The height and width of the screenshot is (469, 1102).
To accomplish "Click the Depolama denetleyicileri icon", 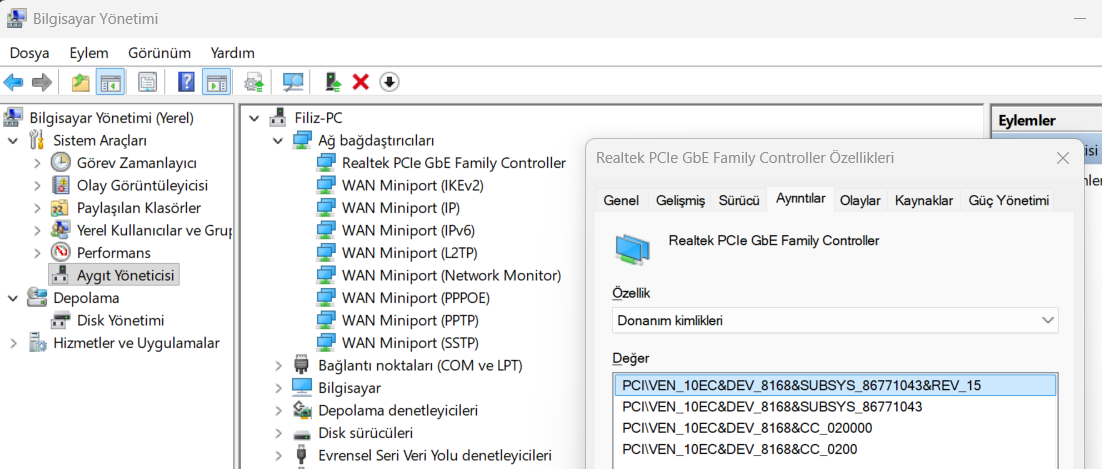I will [302, 410].
